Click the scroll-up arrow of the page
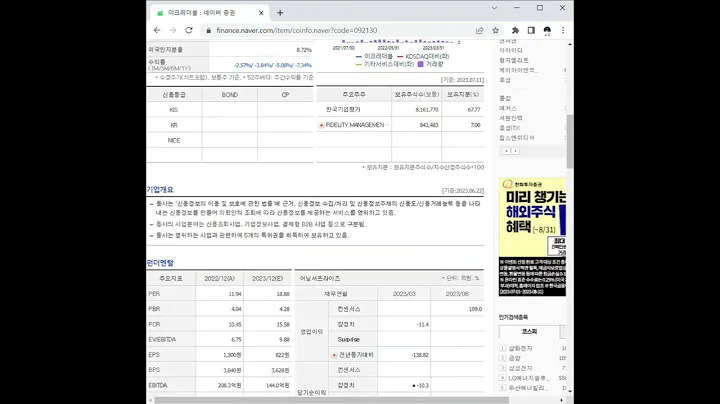Screen dimensions: 720x404 tap(570, 44)
